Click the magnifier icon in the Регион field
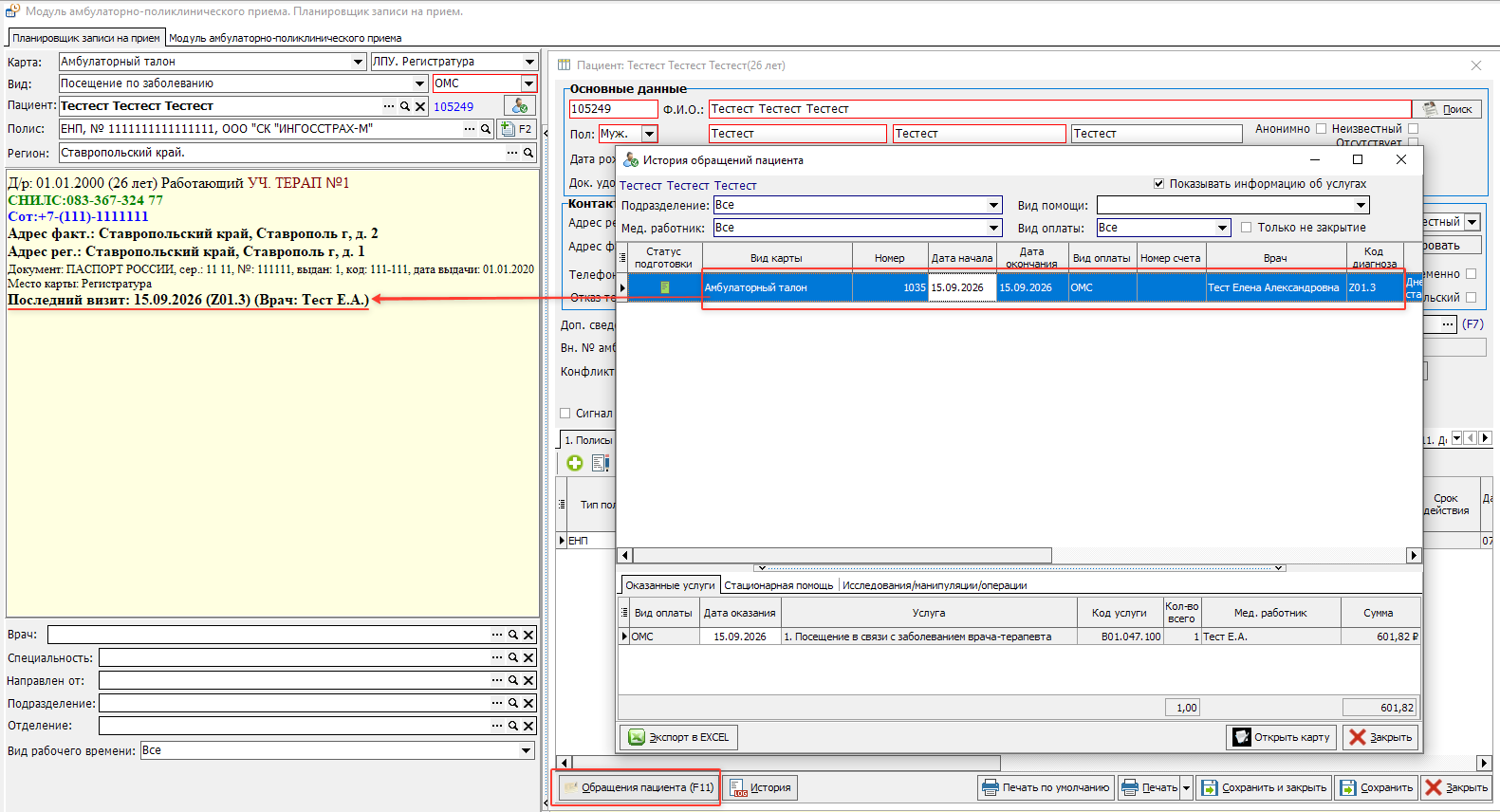 coord(528,153)
